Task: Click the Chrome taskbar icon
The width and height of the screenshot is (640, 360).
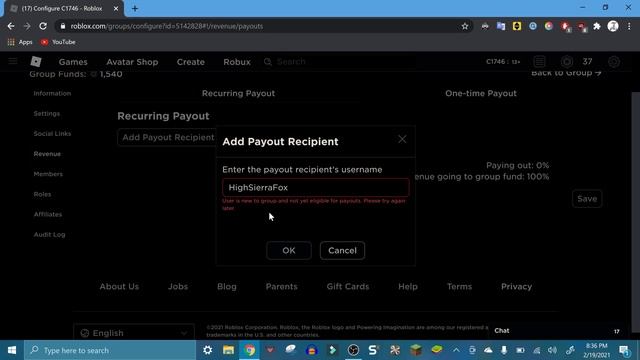Action: 249,350
